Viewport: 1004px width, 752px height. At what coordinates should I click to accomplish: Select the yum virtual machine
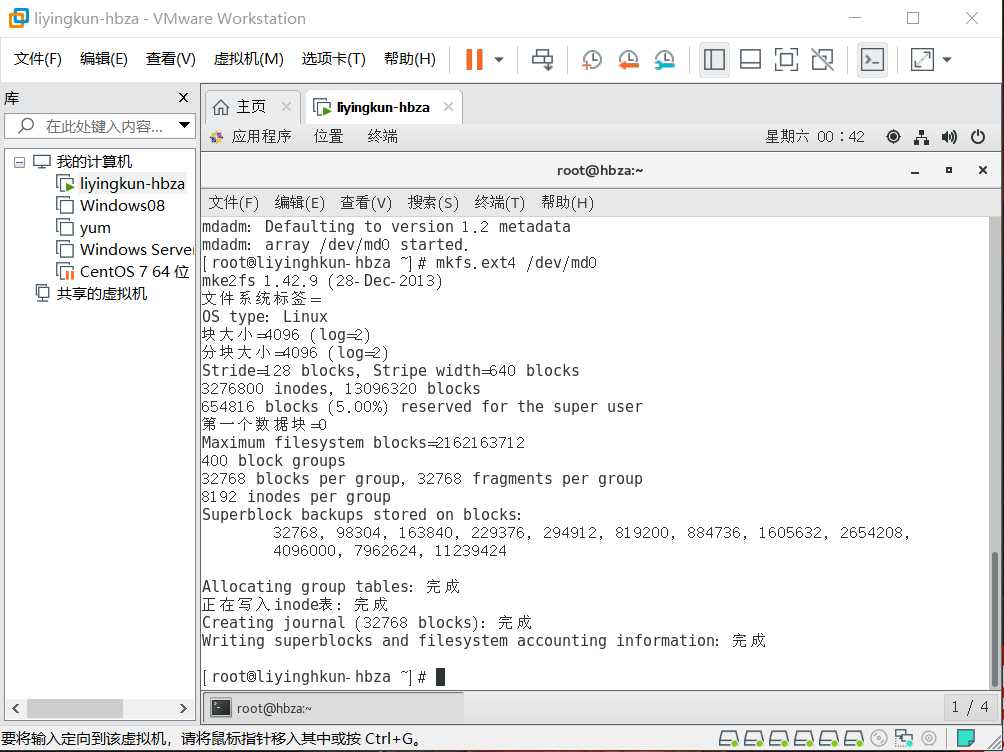tap(95, 227)
